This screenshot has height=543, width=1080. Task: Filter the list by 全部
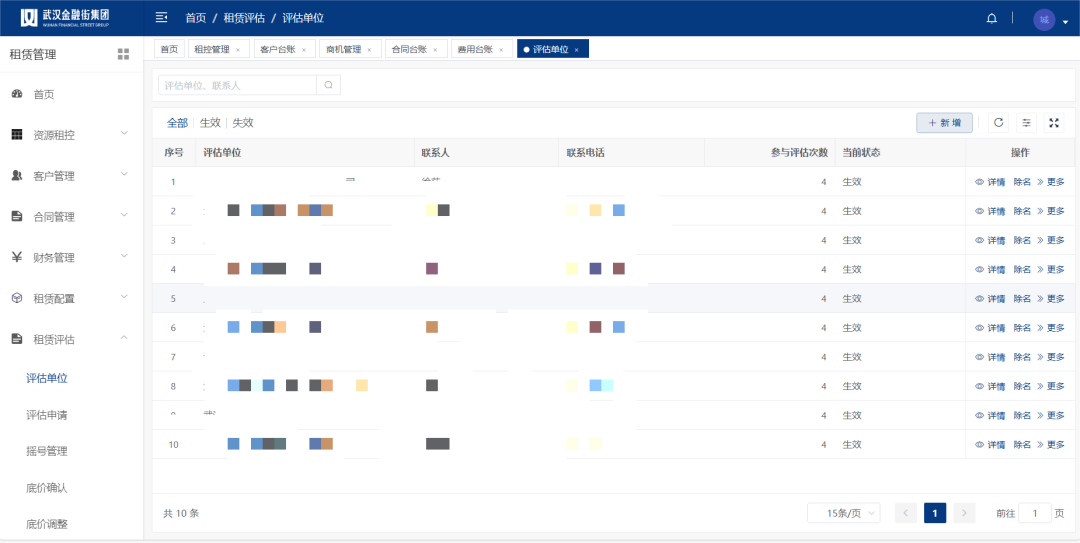point(177,123)
